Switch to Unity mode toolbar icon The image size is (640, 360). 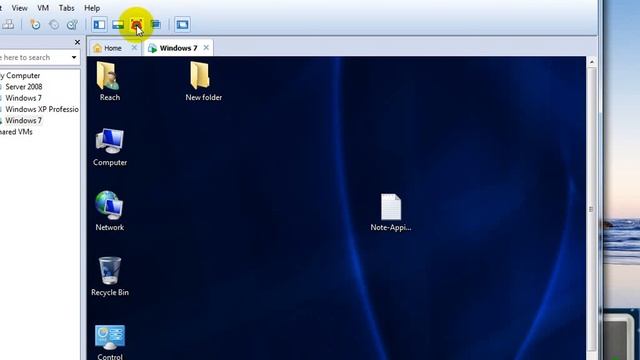[156, 24]
